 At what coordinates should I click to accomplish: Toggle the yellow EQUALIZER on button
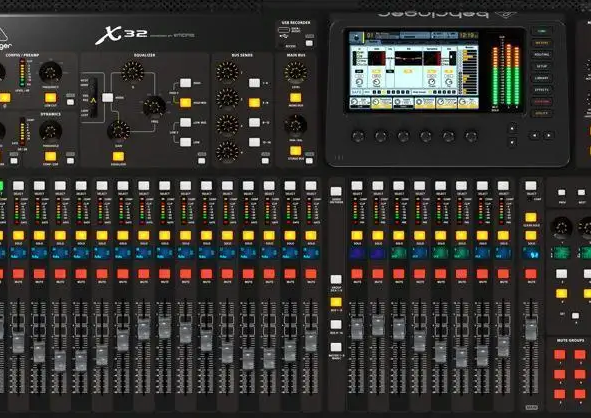[x=118, y=156]
